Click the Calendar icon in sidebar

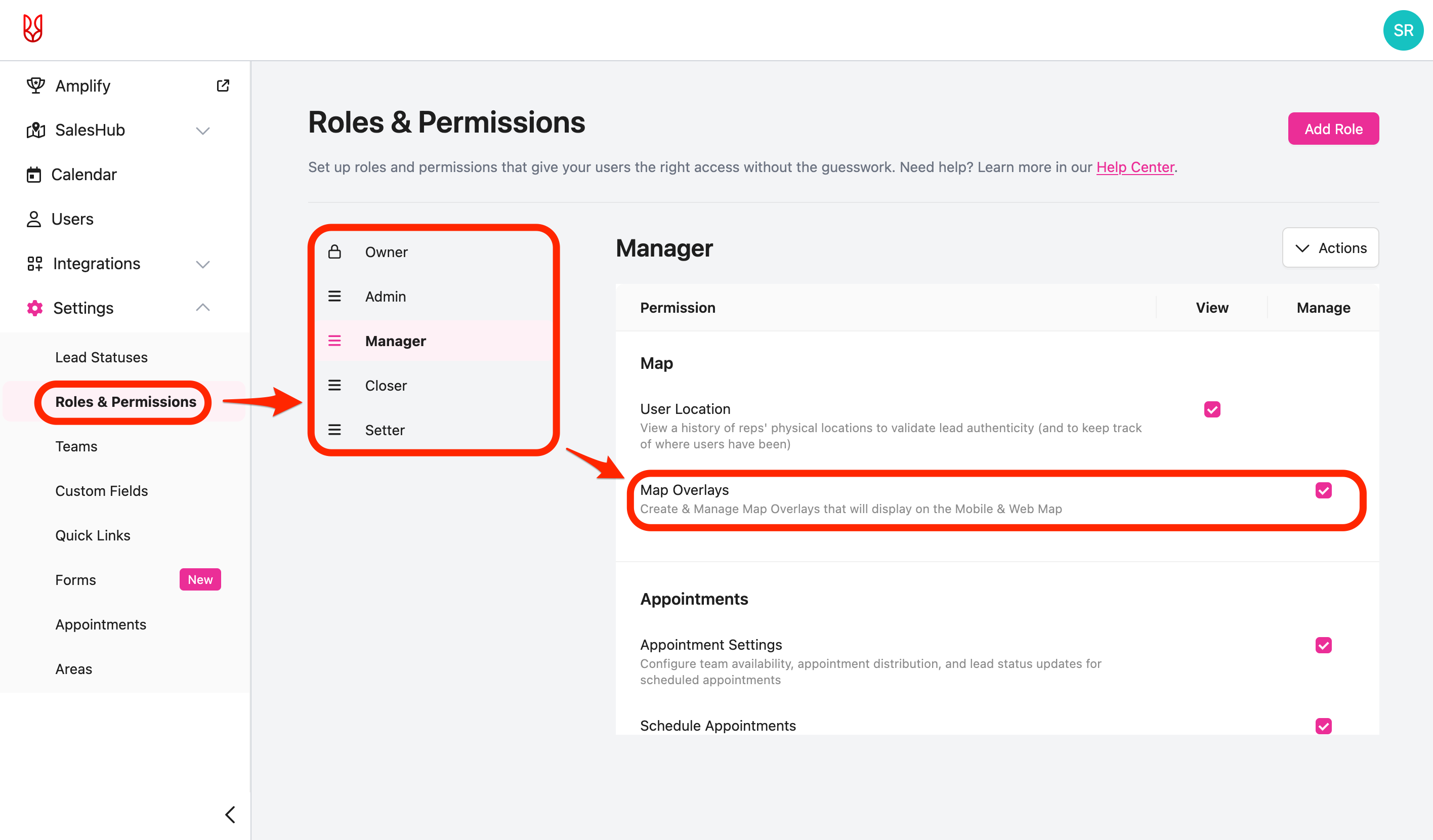pyautogui.click(x=34, y=175)
